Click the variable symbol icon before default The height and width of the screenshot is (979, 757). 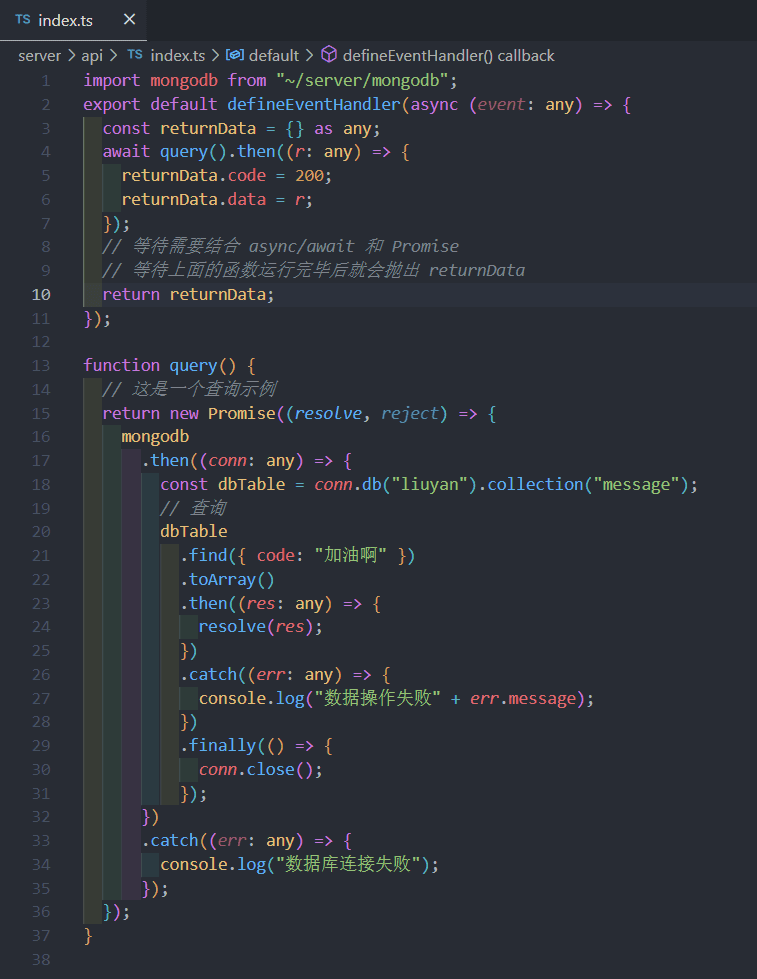point(235,55)
